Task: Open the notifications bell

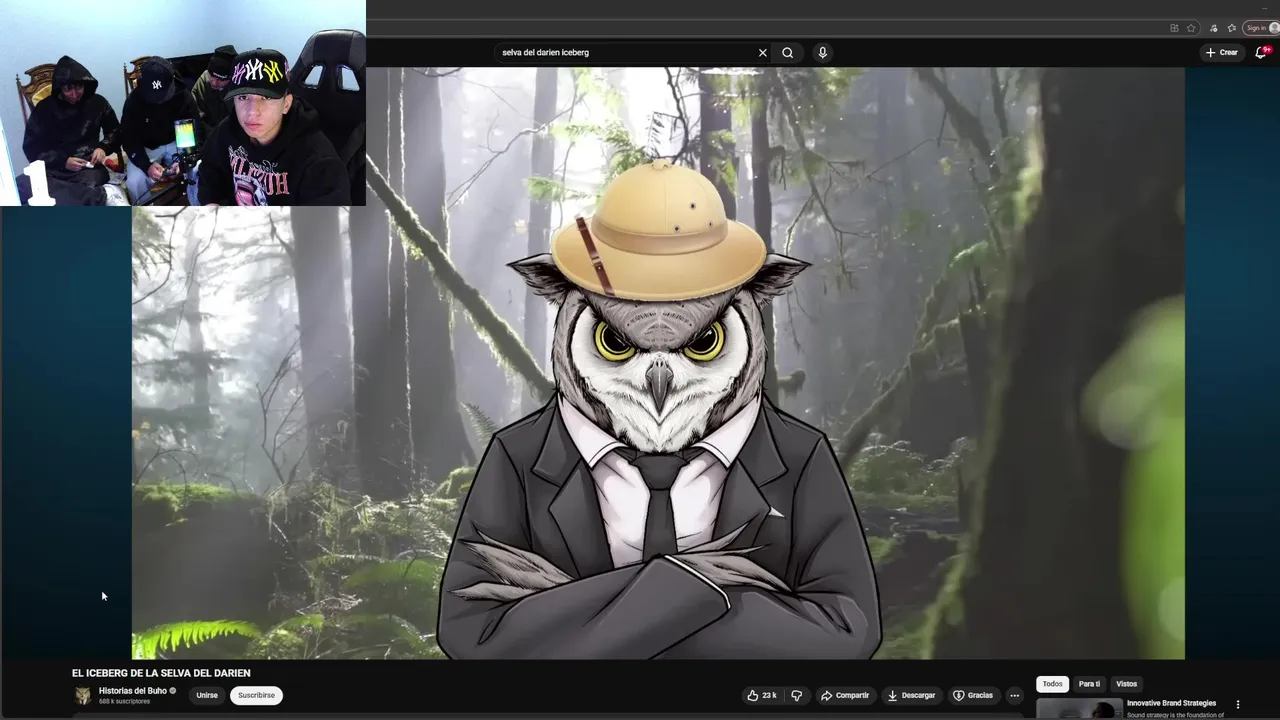Action: click(1261, 53)
